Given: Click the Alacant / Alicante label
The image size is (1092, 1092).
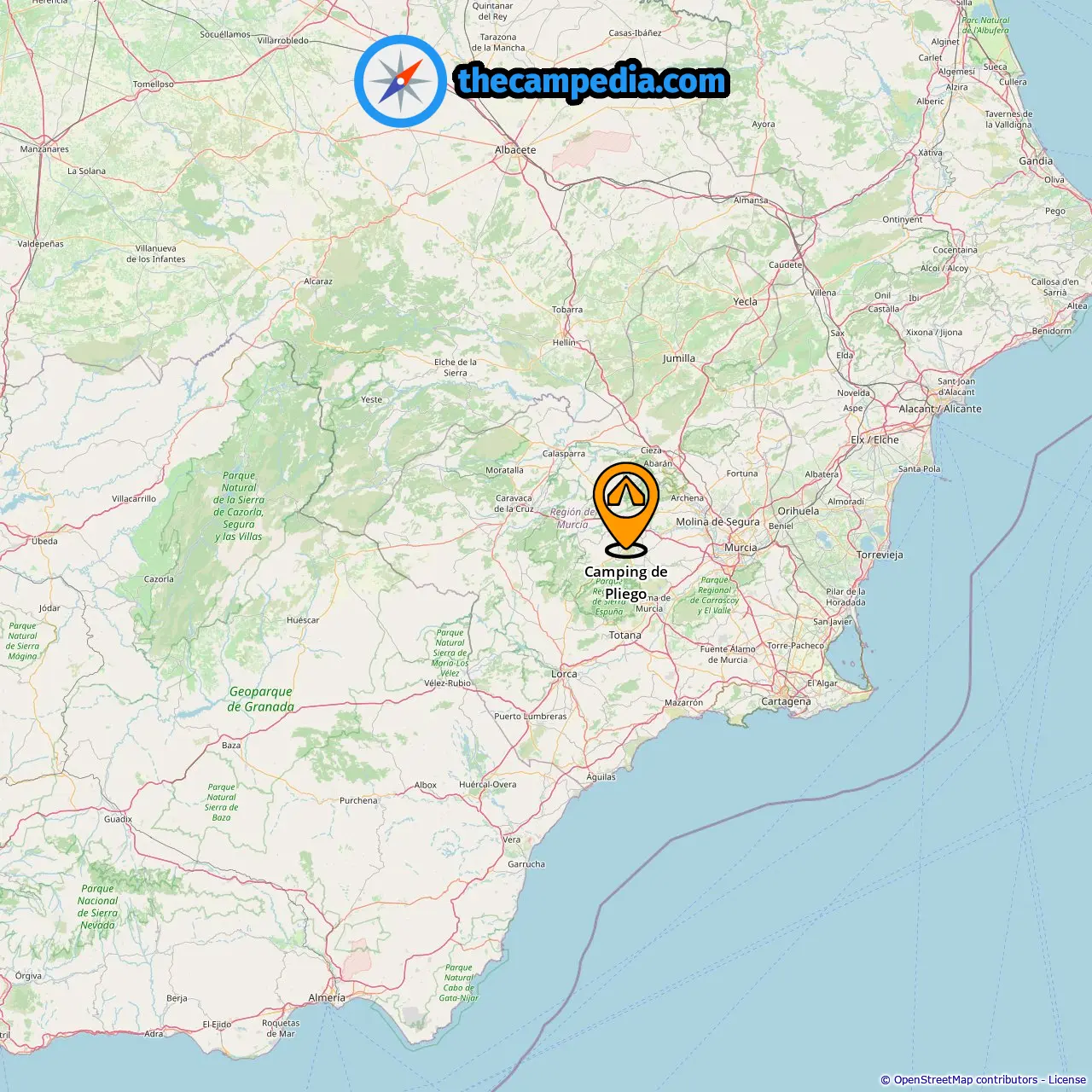Looking at the screenshot, I should (940, 409).
